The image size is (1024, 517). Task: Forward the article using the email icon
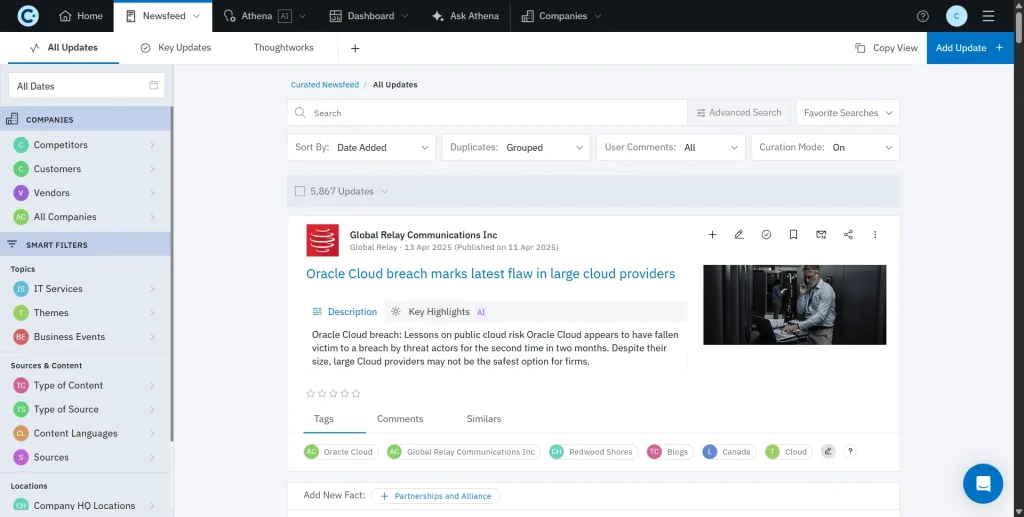coord(821,235)
